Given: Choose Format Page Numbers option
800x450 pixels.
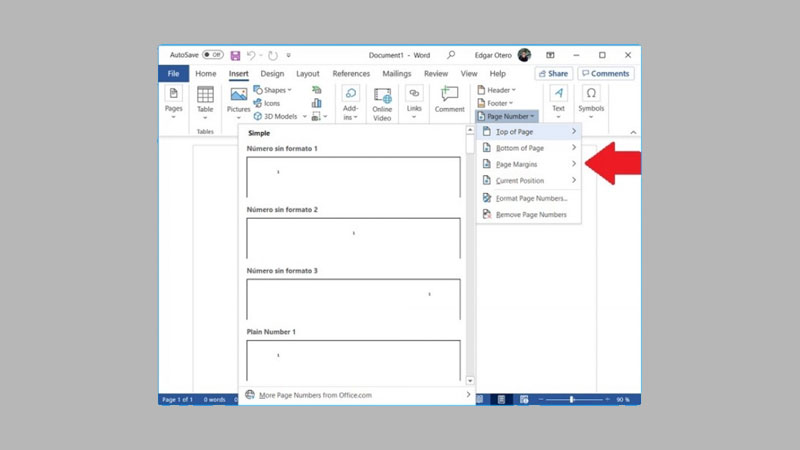Looking at the screenshot, I should (530, 198).
